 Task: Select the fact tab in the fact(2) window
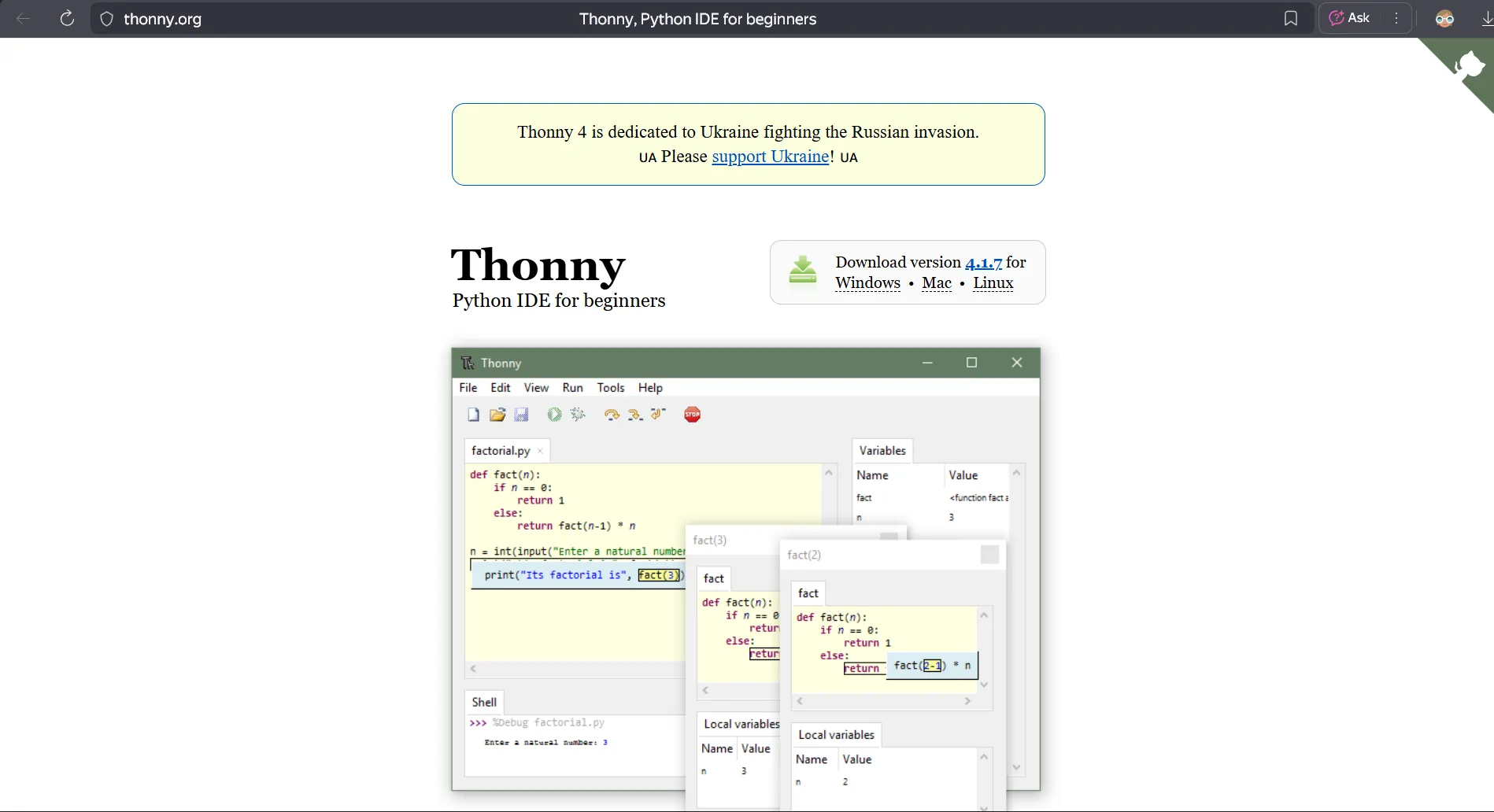coord(808,593)
